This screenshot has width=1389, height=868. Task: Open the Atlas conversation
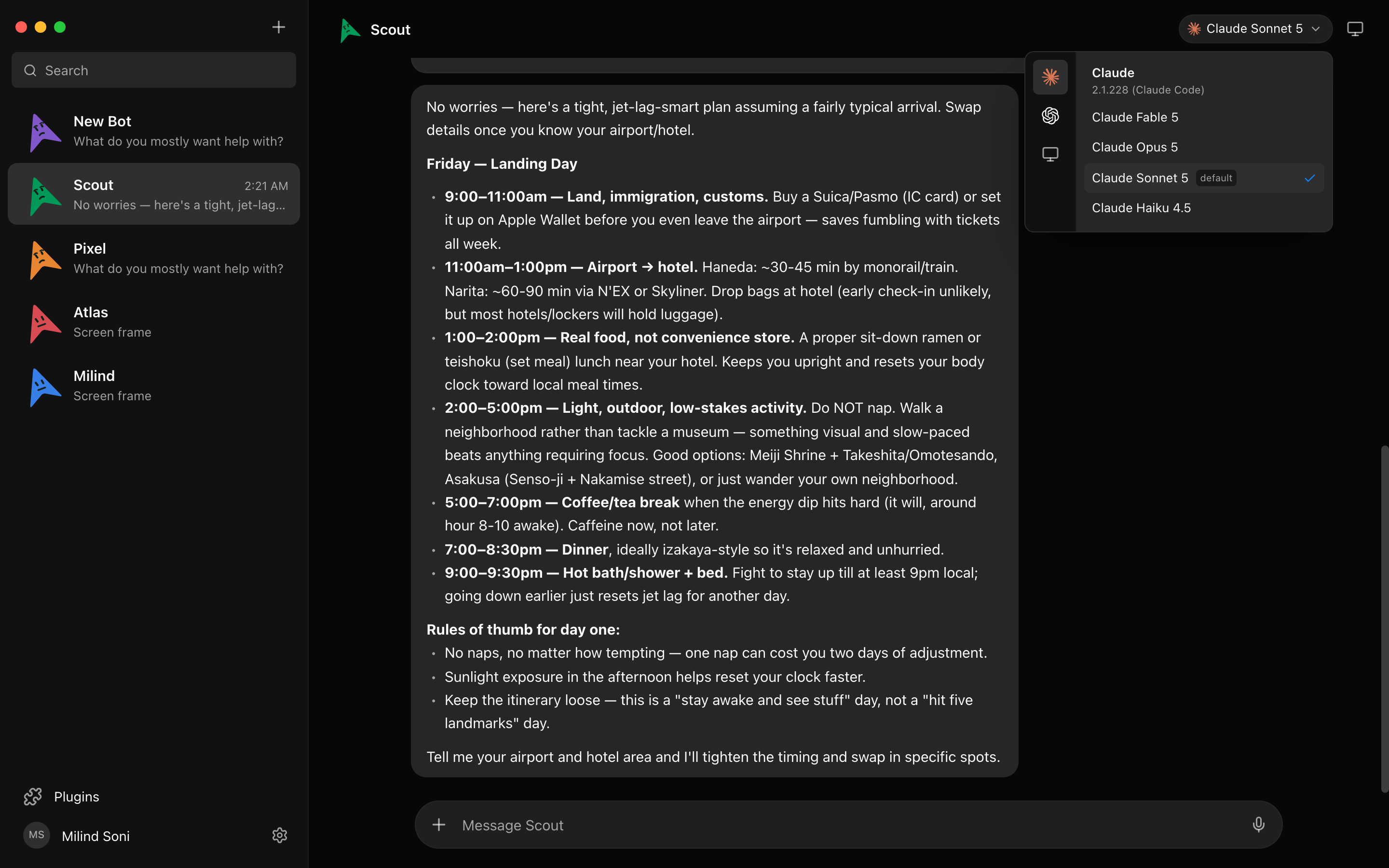154,322
